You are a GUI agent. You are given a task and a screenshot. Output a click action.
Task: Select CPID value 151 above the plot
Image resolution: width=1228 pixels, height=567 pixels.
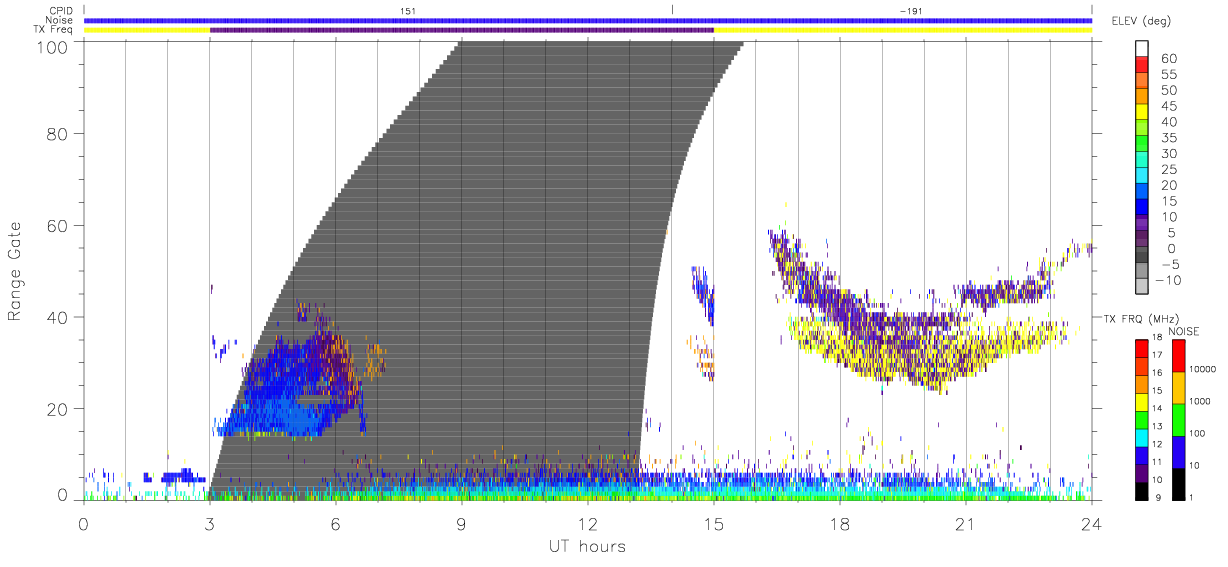406,10
